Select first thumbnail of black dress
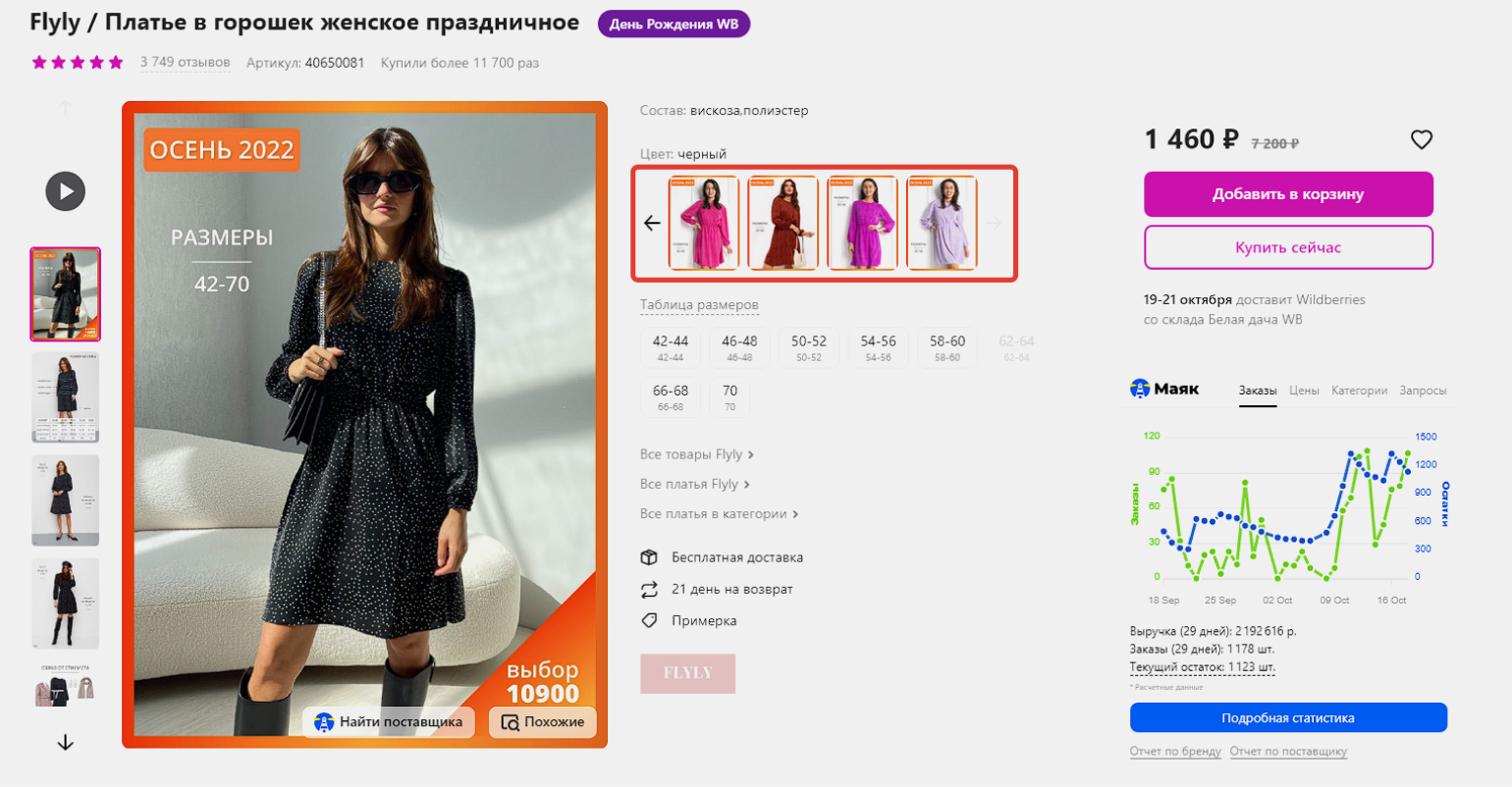This screenshot has width=1512, height=787. click(66, 294)
